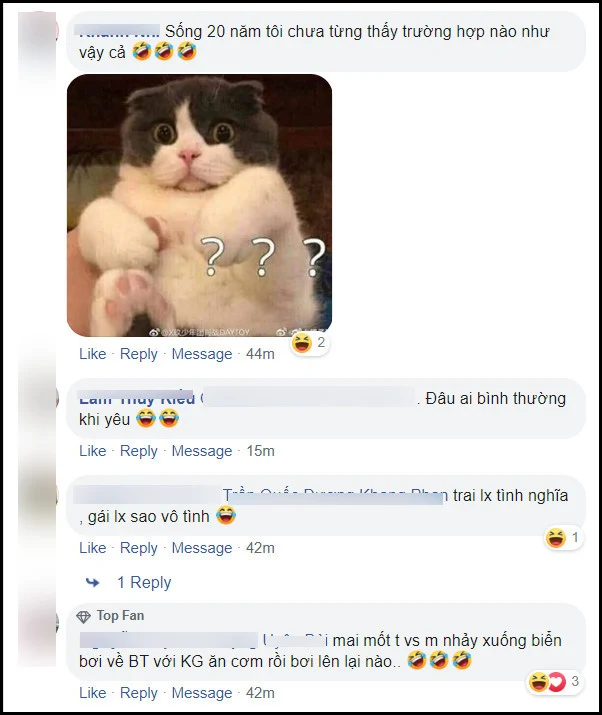
Task: Click the Top Fan diamond badge icon
Action: (83, 617)
